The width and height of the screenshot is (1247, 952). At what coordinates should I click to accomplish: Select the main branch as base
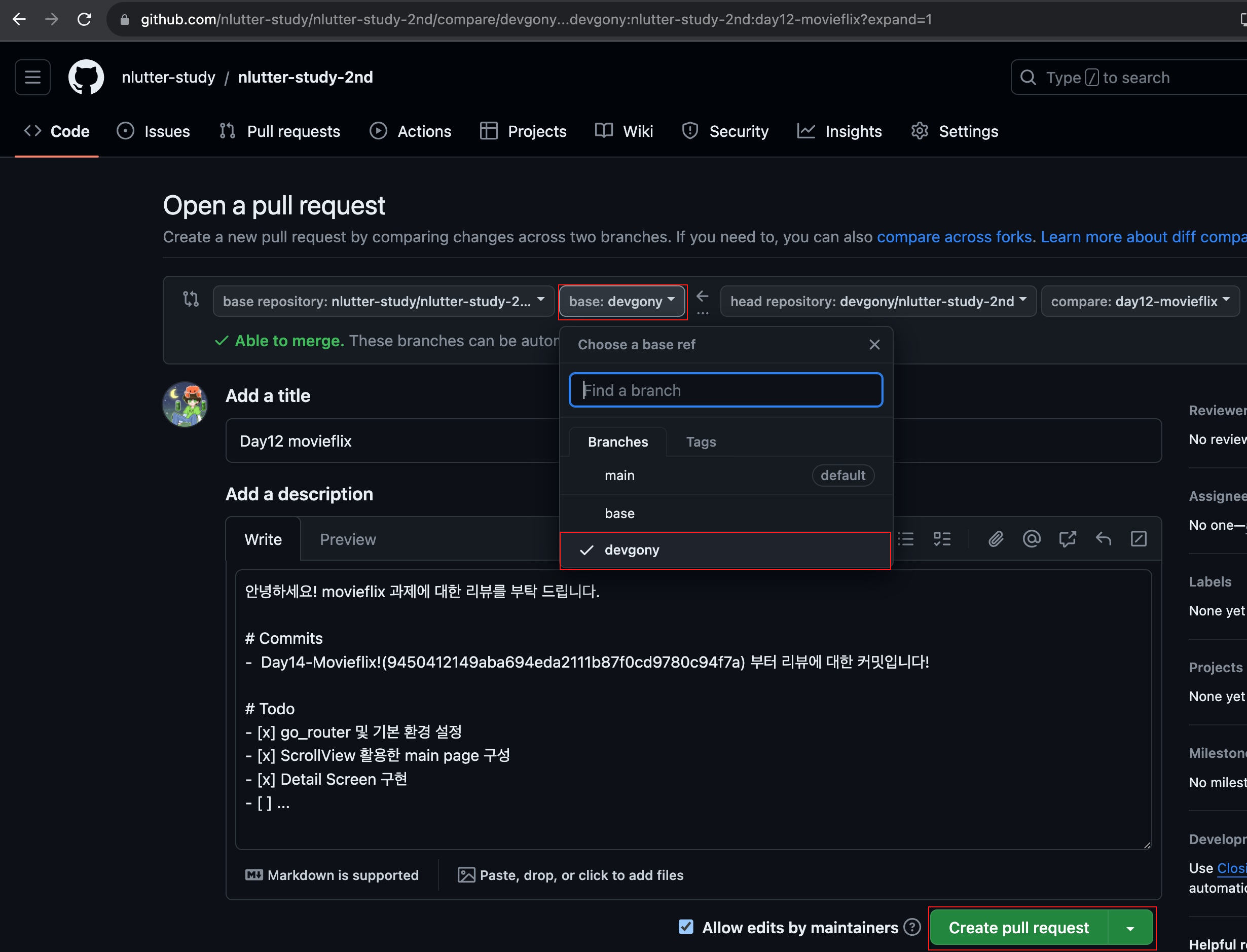click(619, 475)
